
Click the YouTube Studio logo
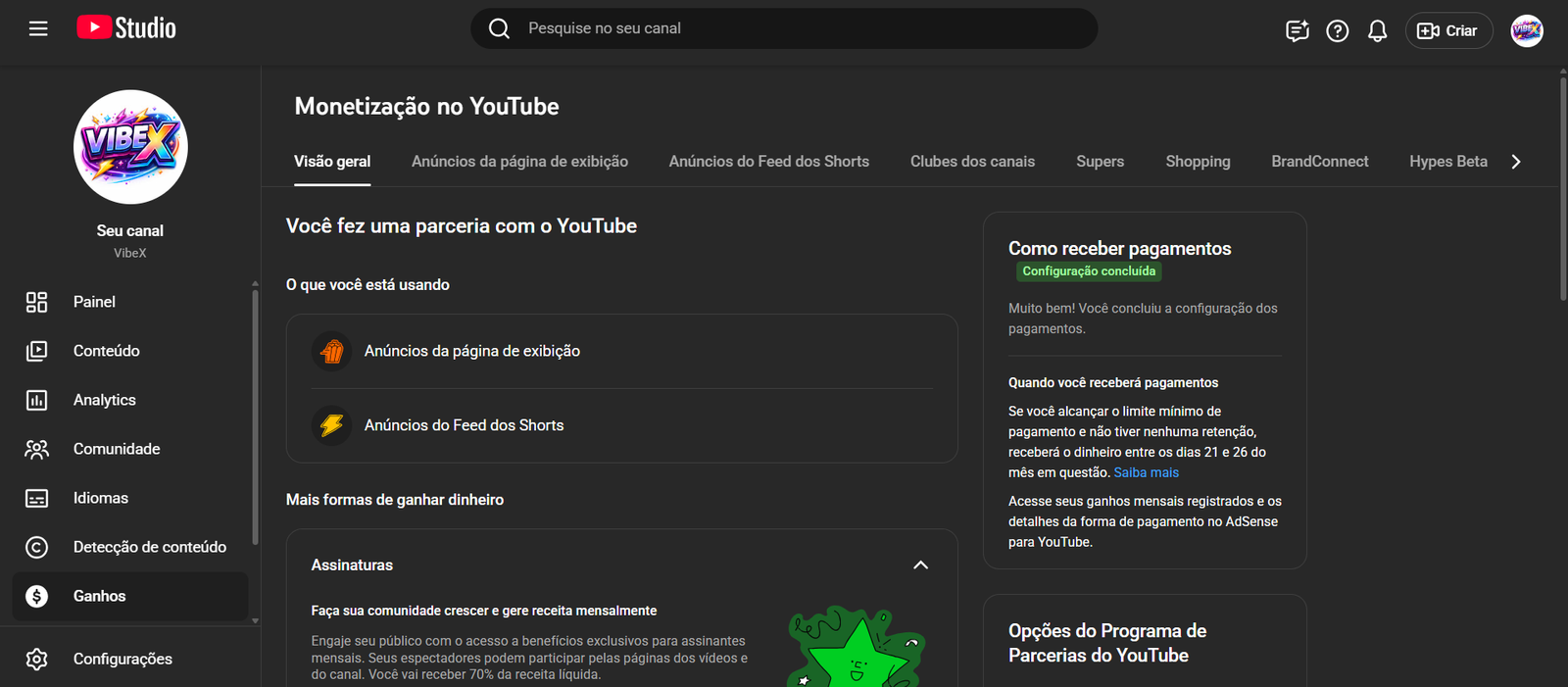point(126,28)
